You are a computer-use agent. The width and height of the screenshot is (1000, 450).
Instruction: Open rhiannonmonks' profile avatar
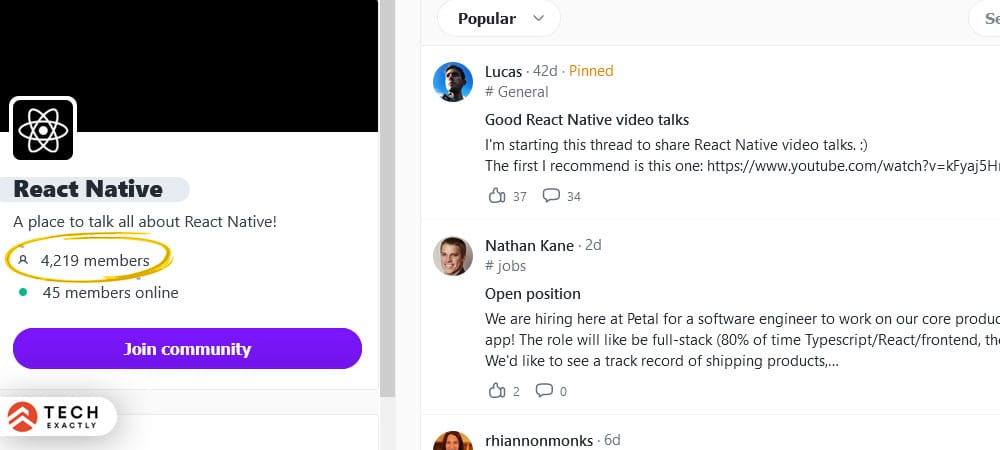(453, 441)
